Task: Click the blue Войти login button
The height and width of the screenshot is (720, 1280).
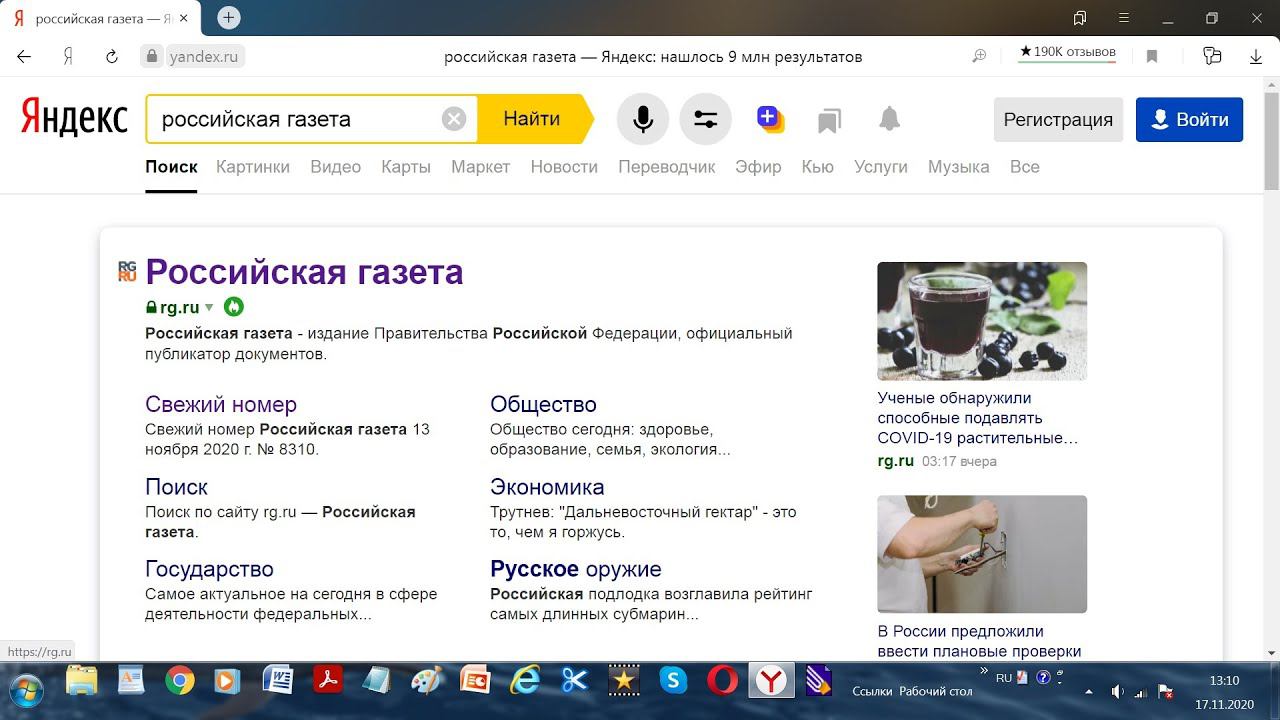Action: [x=1189, y=120]
